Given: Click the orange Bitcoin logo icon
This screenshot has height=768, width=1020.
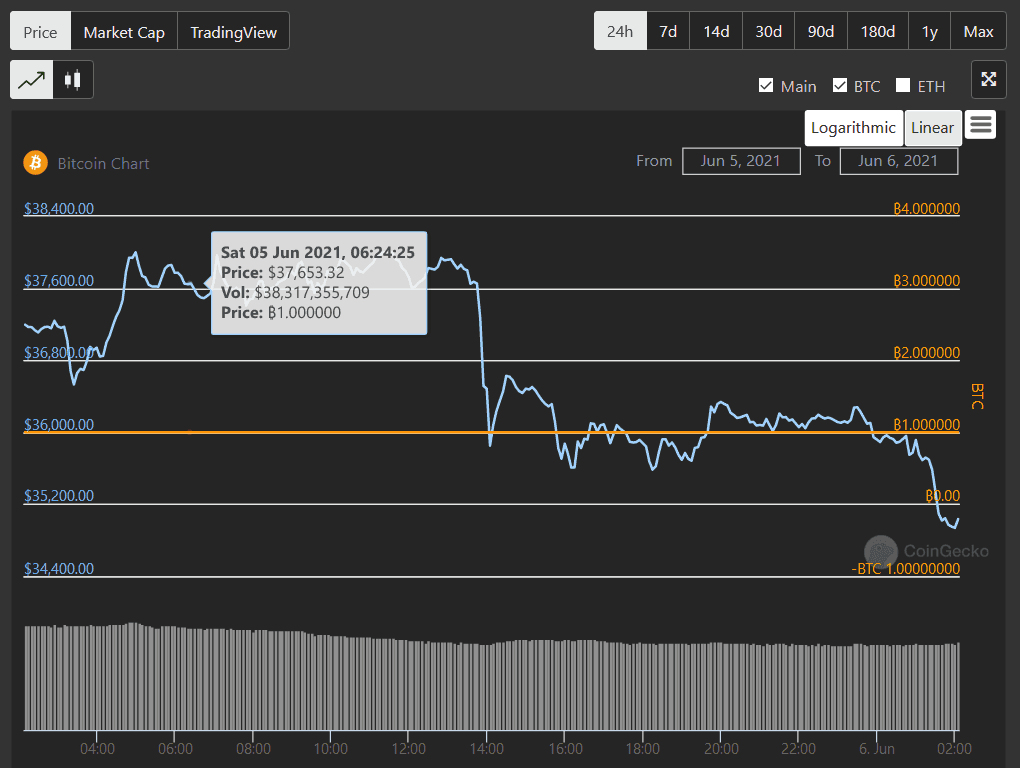Looking at the screenshot, I should pyautogui.click(x=36, y=163).
